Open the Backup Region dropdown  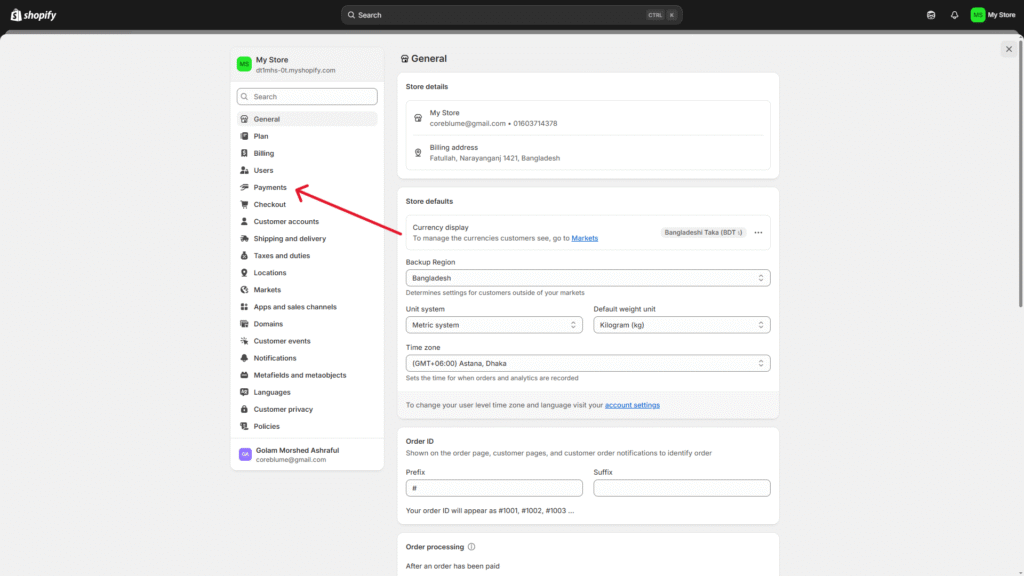[x=587, y=278]
